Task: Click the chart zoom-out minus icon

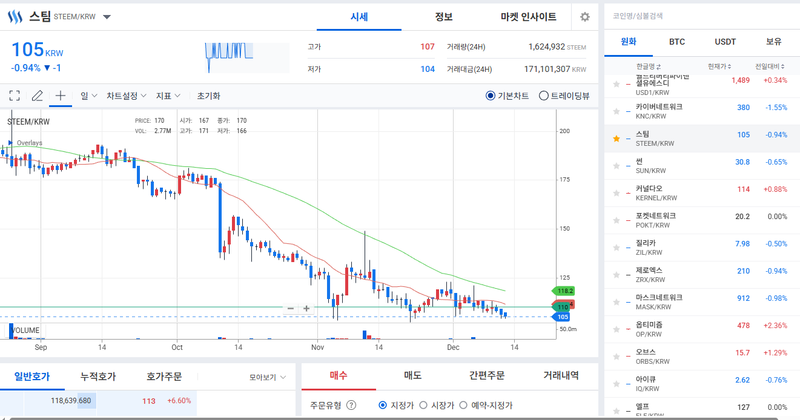Action: click(x=290, y=309)
